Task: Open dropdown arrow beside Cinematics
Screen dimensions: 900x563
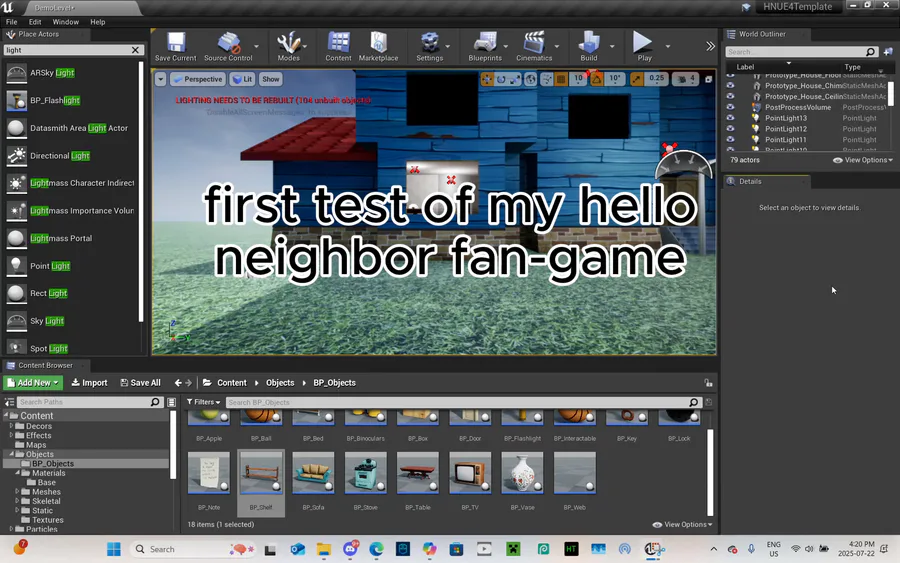Action: 557,46
